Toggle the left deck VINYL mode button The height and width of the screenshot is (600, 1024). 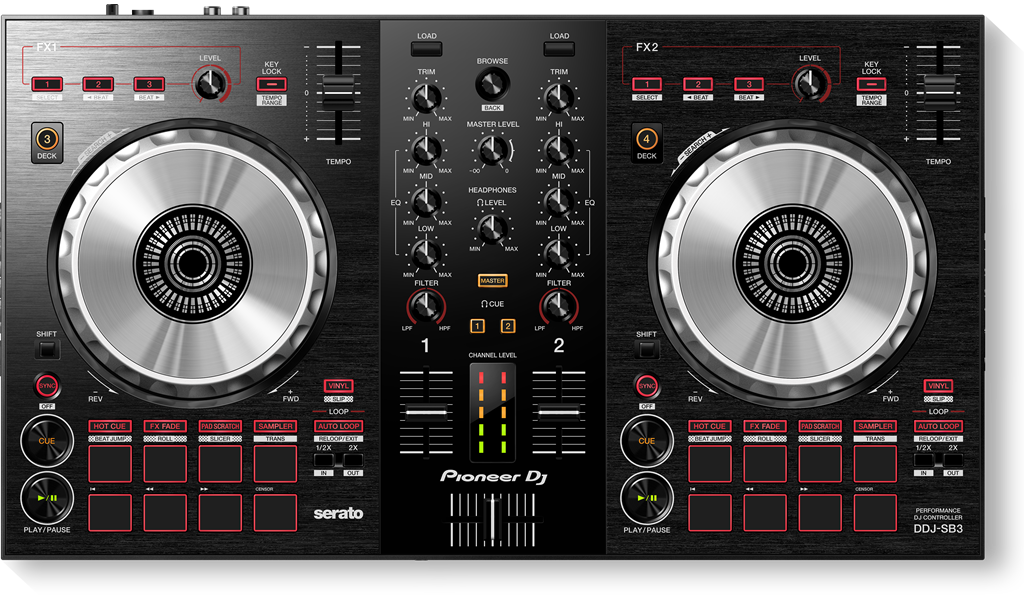[338, 386]
